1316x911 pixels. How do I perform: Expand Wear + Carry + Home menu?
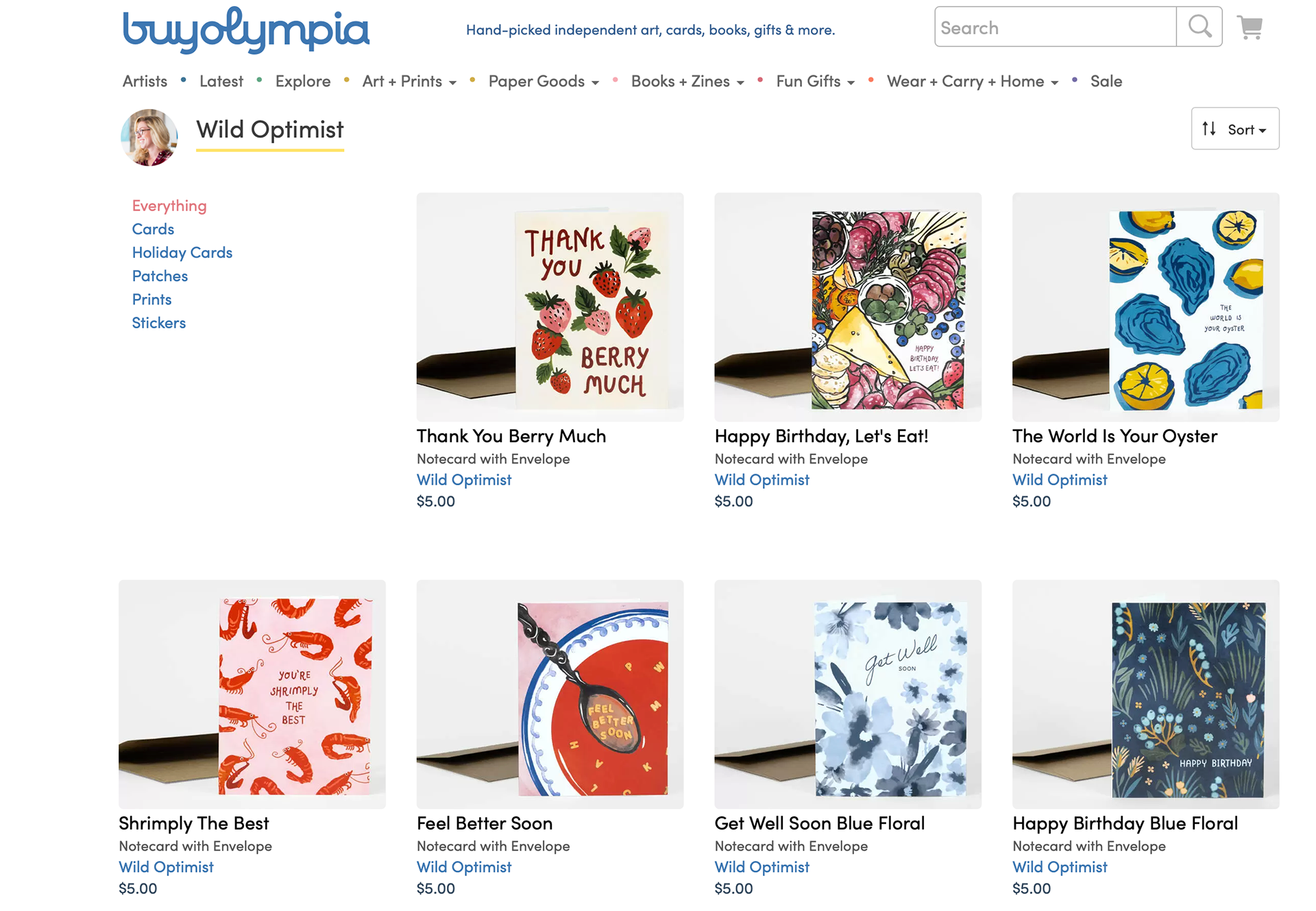pyautogui.click(x=972, y=82)
